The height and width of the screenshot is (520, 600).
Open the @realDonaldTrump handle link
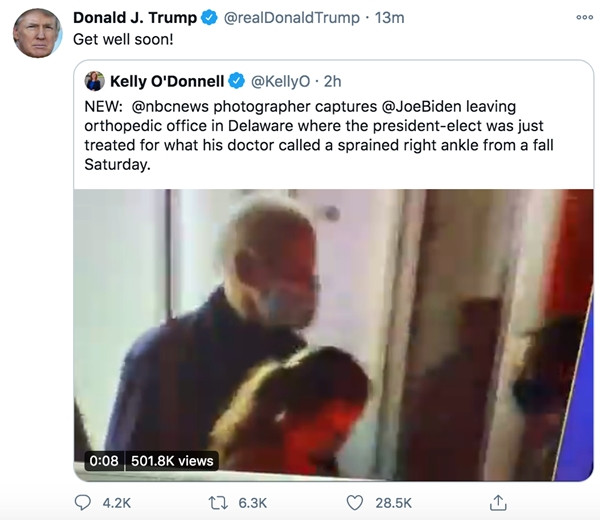coord(293,18)
